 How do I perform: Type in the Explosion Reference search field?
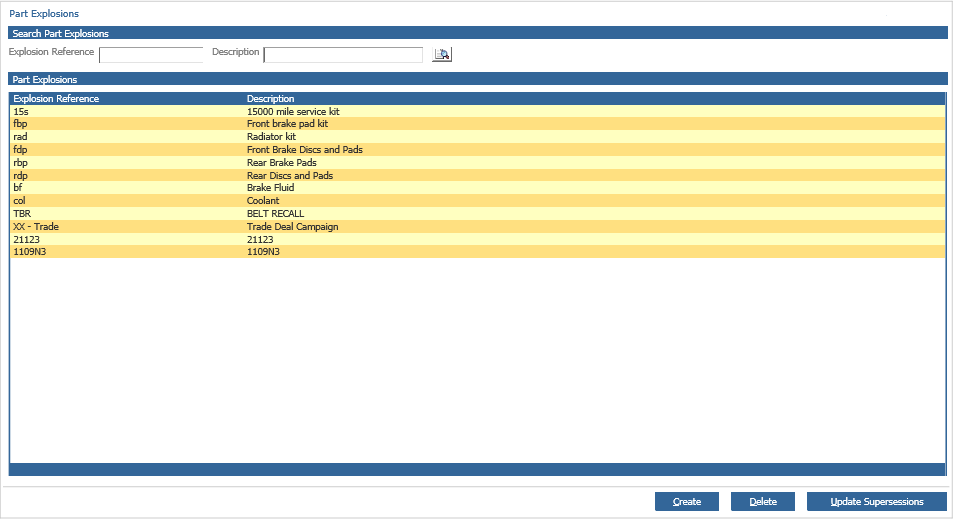coord(151,55)
